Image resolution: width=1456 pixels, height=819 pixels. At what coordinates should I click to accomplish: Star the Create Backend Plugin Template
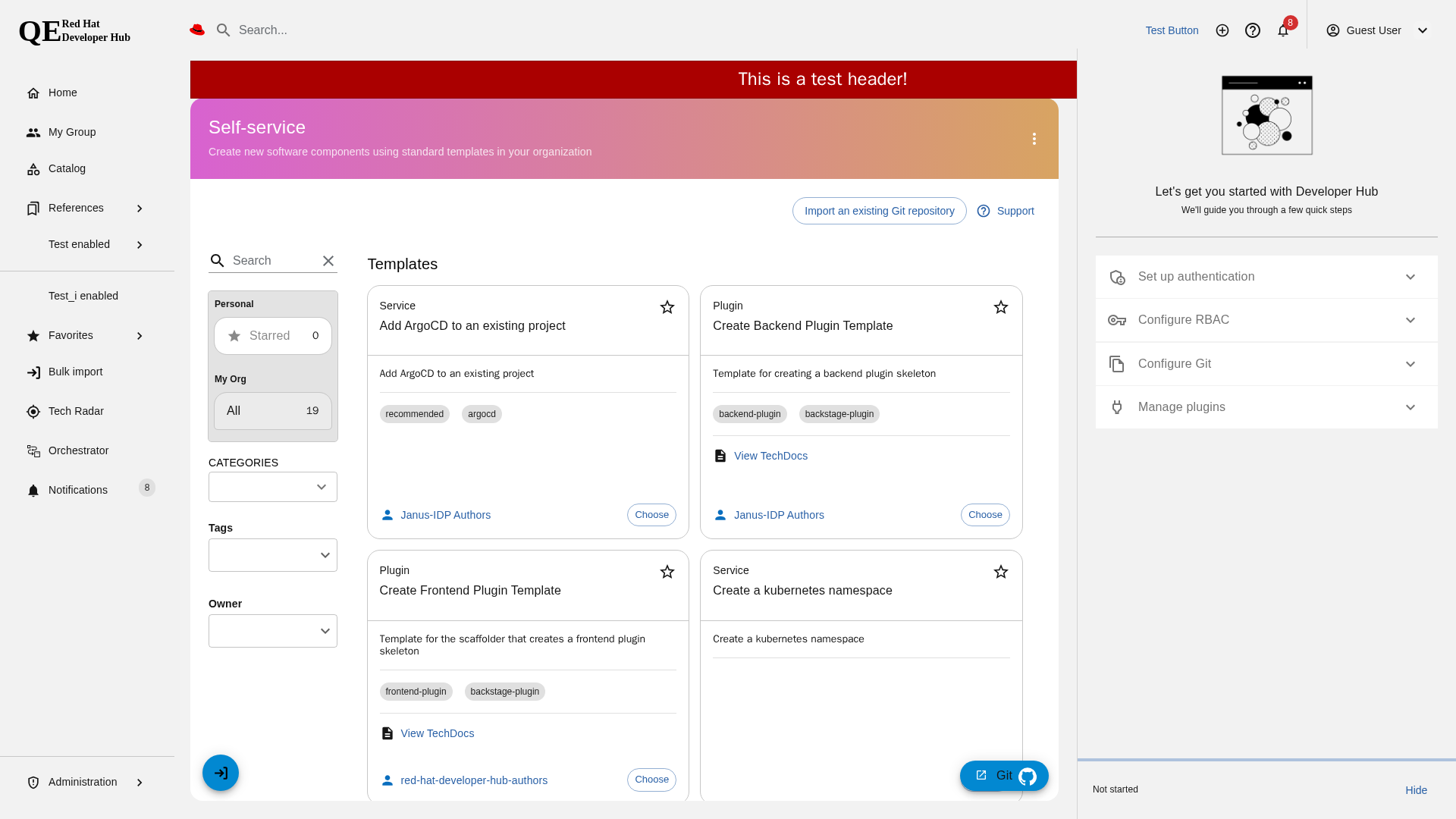[x=1001, y=307]
